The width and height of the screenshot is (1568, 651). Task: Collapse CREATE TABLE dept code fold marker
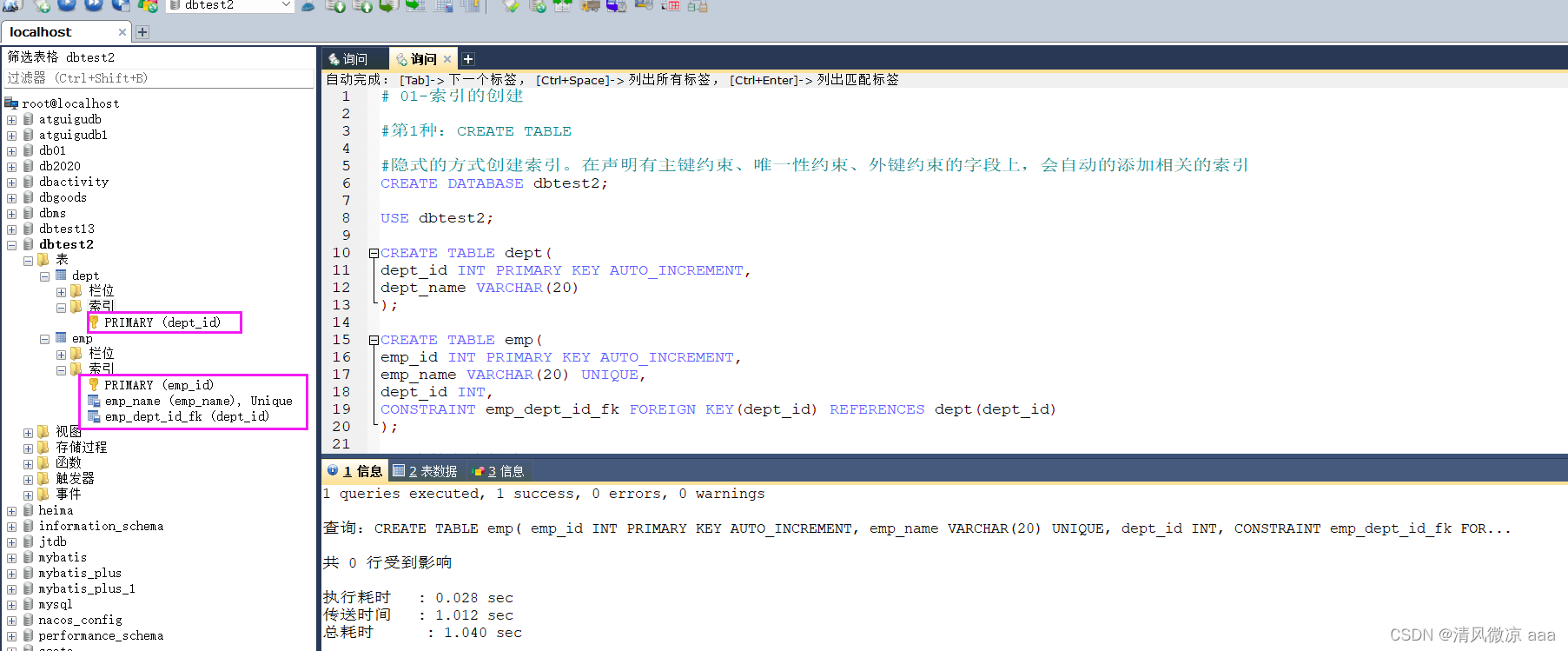[374, 253]
